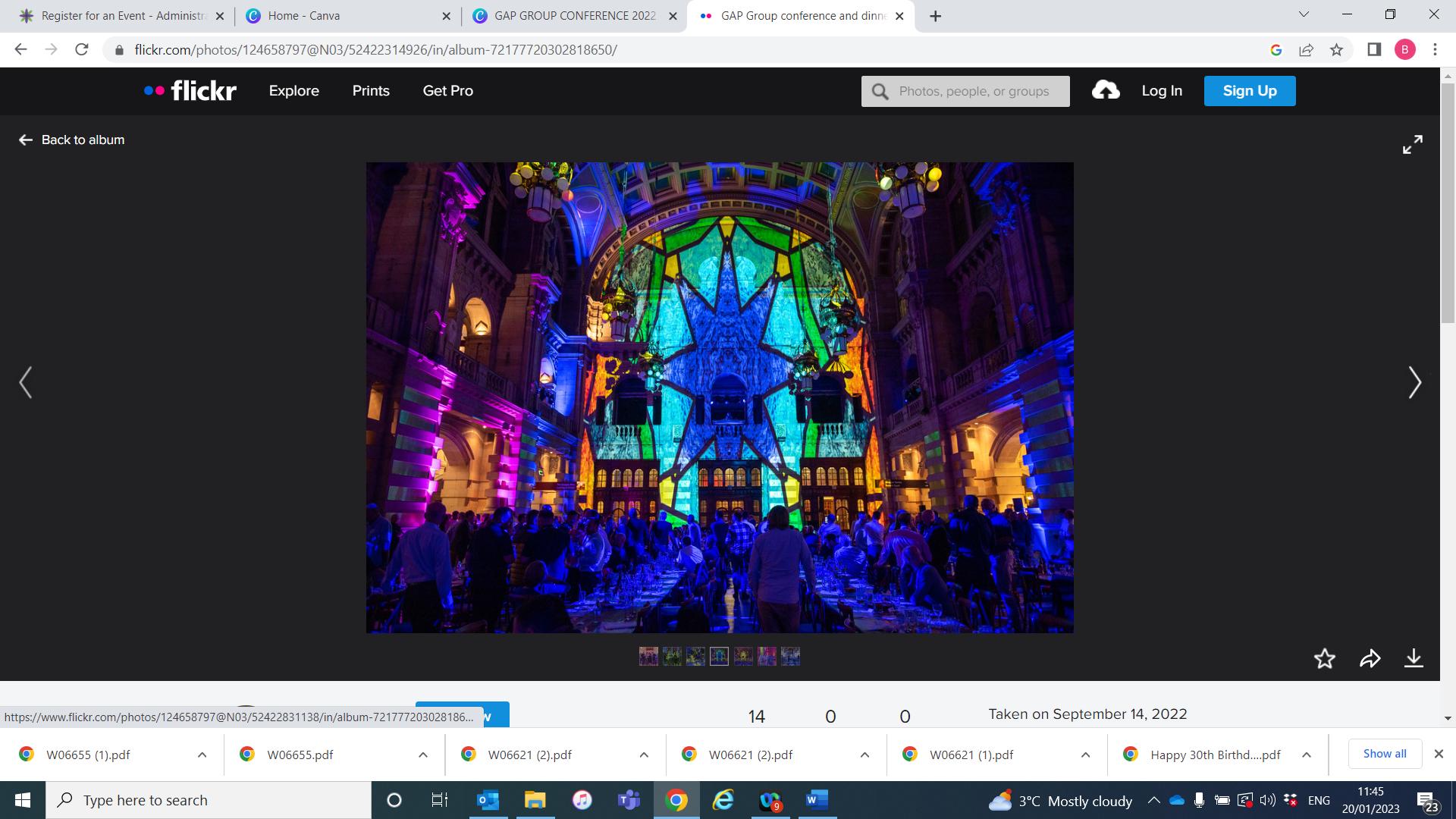Expand Happy 30th Birthd....pdf download menu
The image size is (1456, 819).
point(1306,755)
